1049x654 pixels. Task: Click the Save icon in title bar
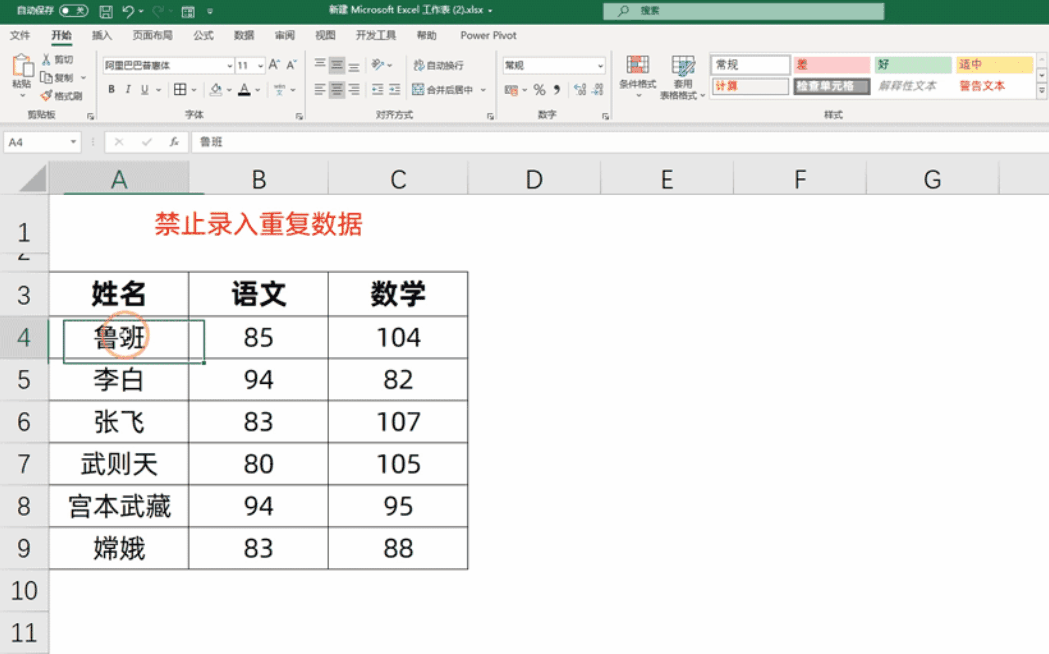106,11
